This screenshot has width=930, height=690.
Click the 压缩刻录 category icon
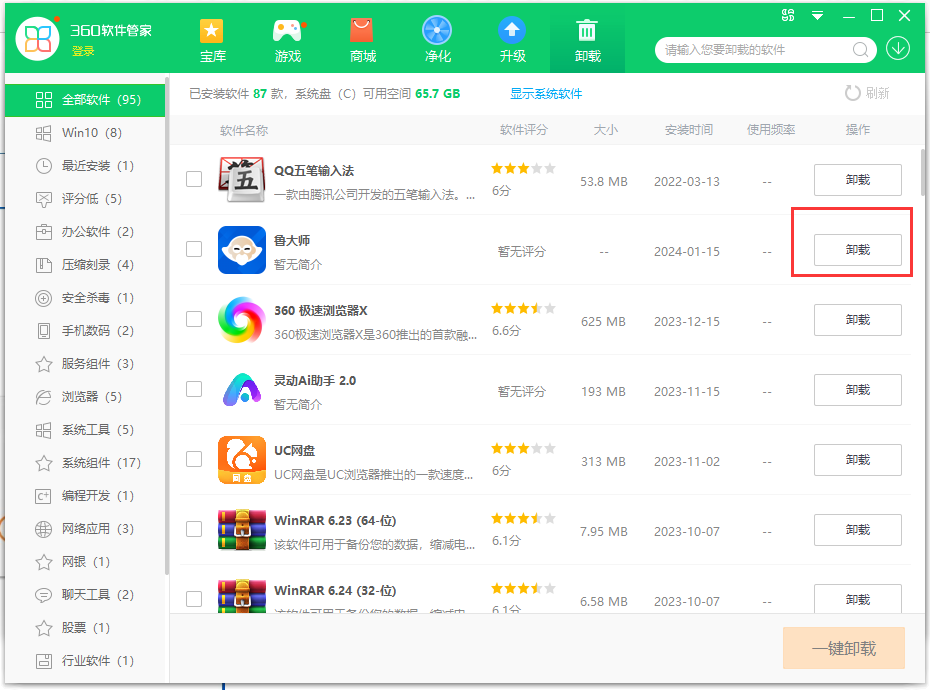(44, 265)
